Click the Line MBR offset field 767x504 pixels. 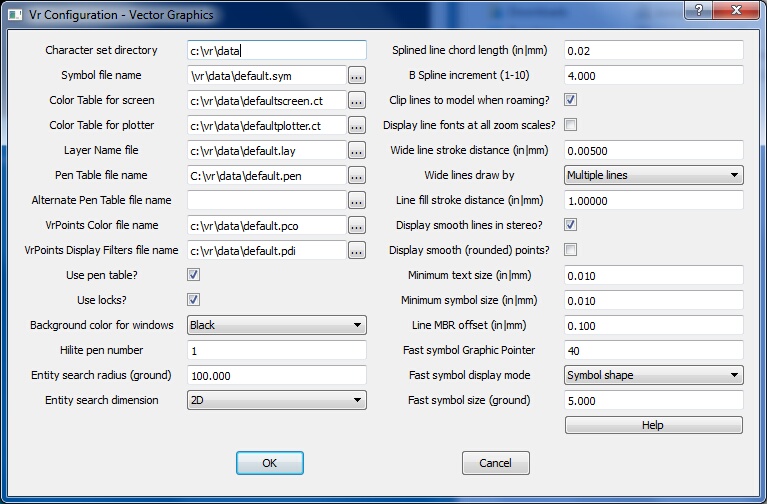point(654,325)
